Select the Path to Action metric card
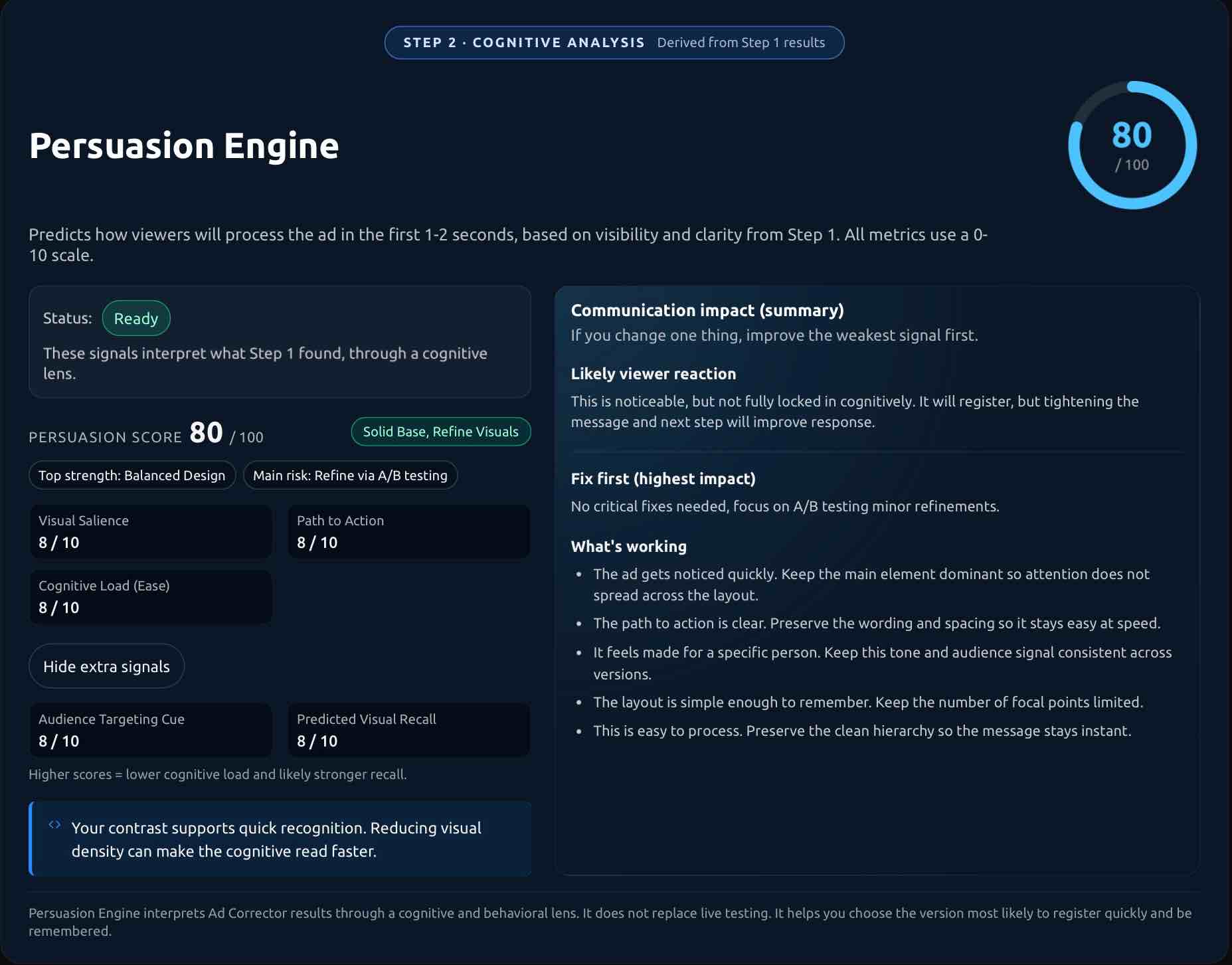Viewport: 1232px width, 965px height. click(x=408, y=531)
